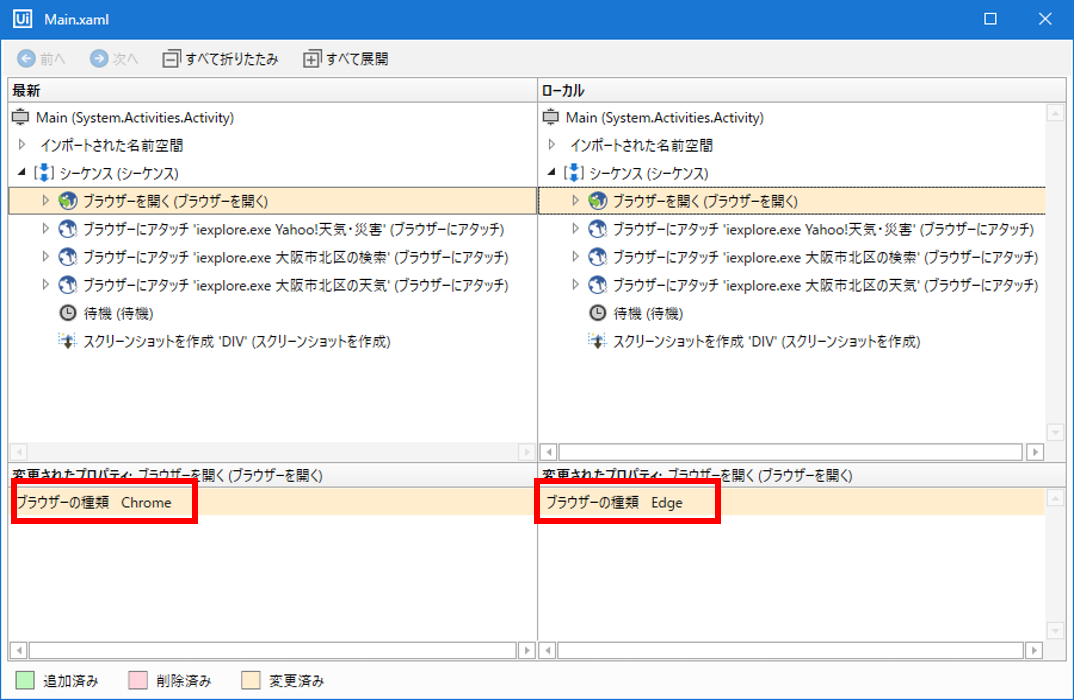Go to the next change (次へ)
Viewport: 1074px width, 700px height.
[113, 59]
